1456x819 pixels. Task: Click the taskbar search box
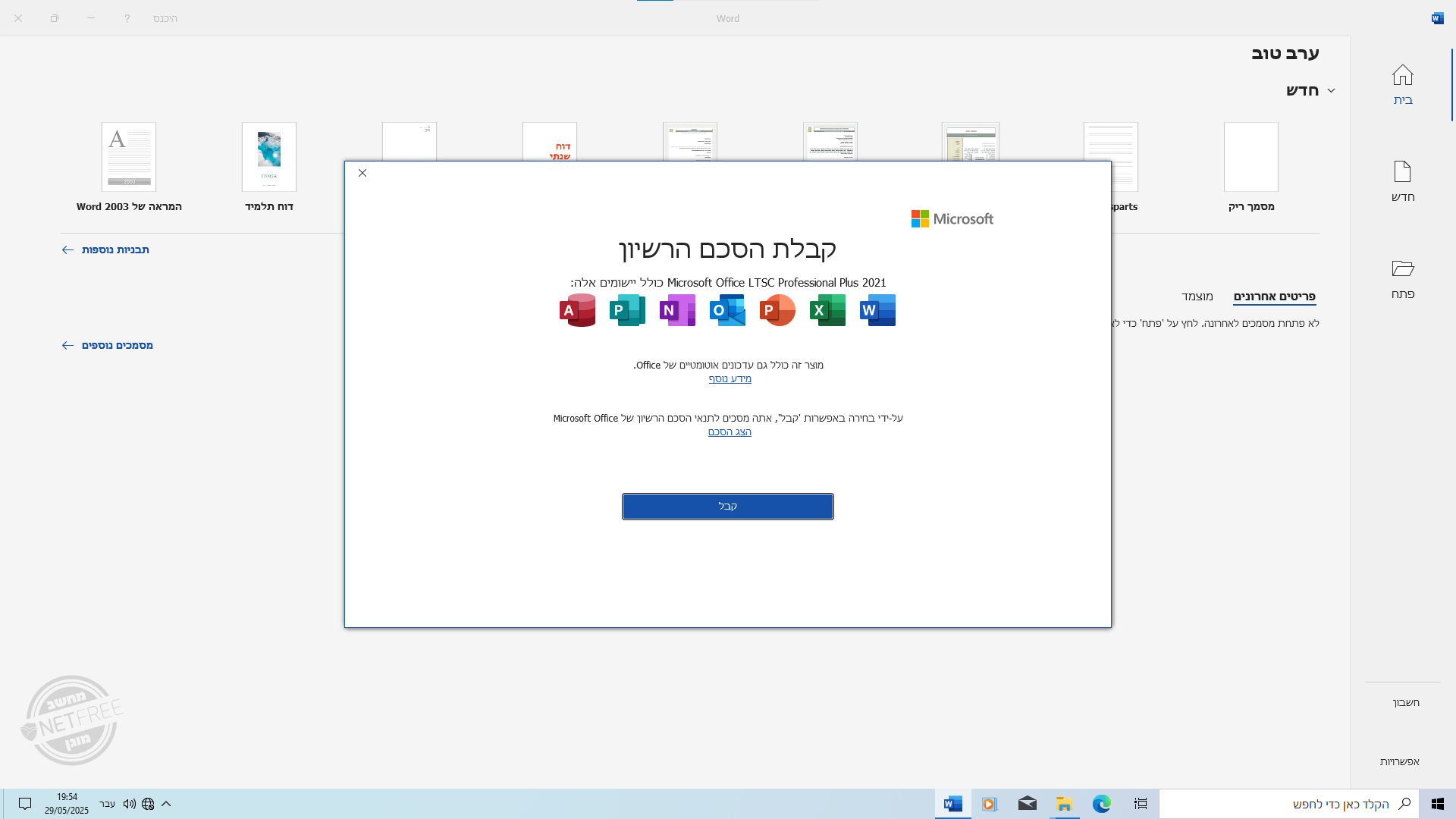1288,804
